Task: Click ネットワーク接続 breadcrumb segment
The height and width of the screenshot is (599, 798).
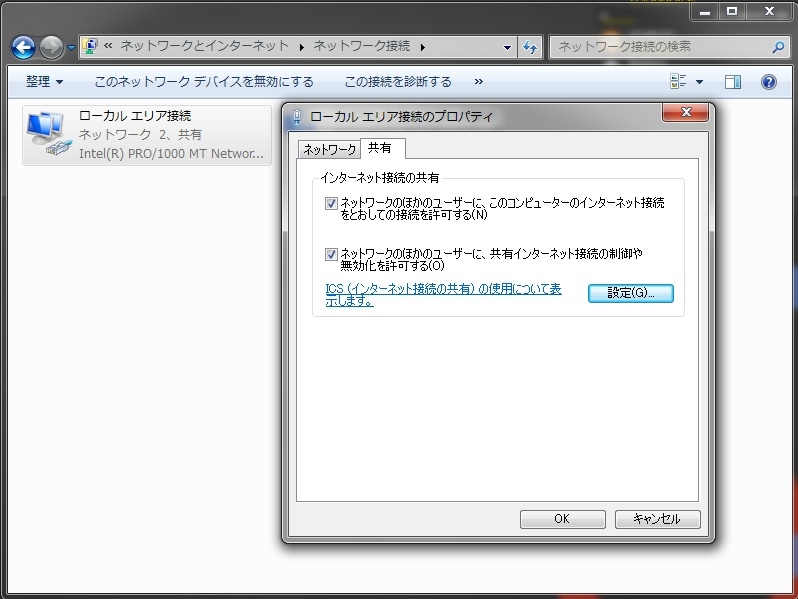Action: point(361,46)
